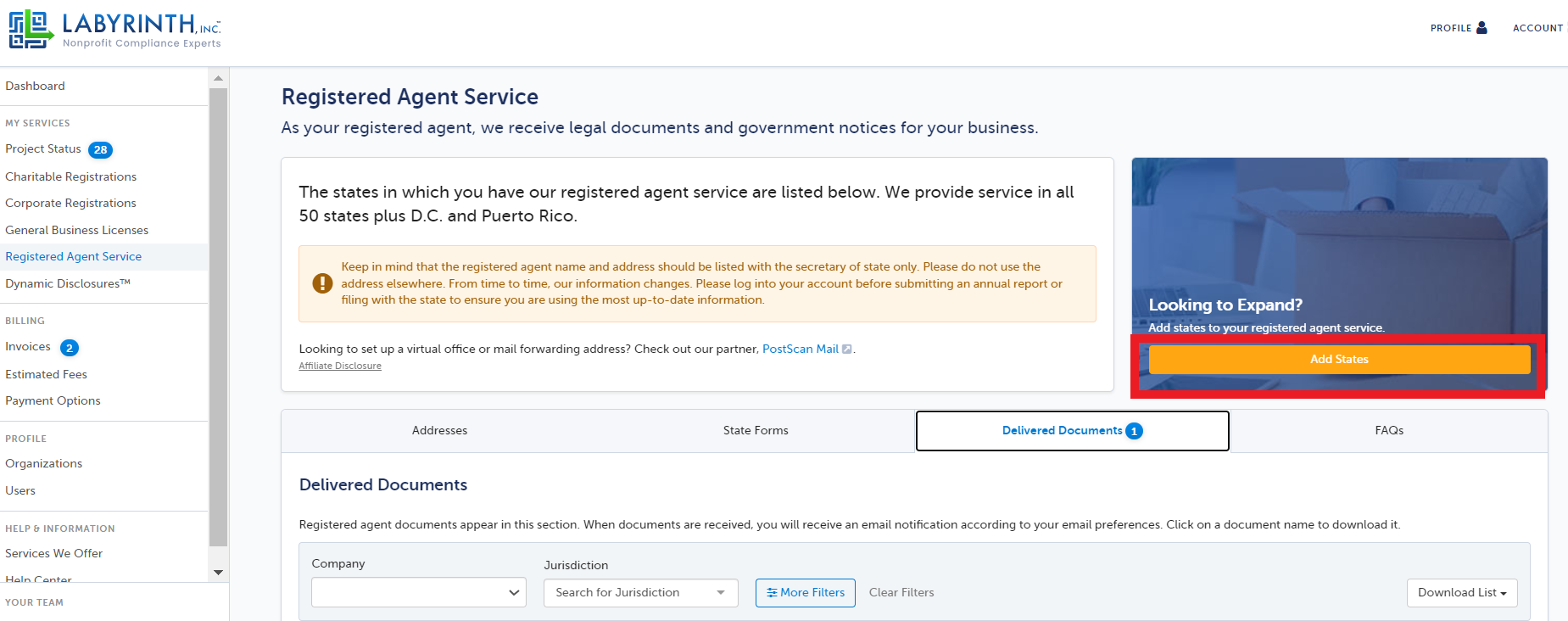Select the Delivered Documents tab
The height and width of the screenshot is (621, 1568).
point(1073,431)
